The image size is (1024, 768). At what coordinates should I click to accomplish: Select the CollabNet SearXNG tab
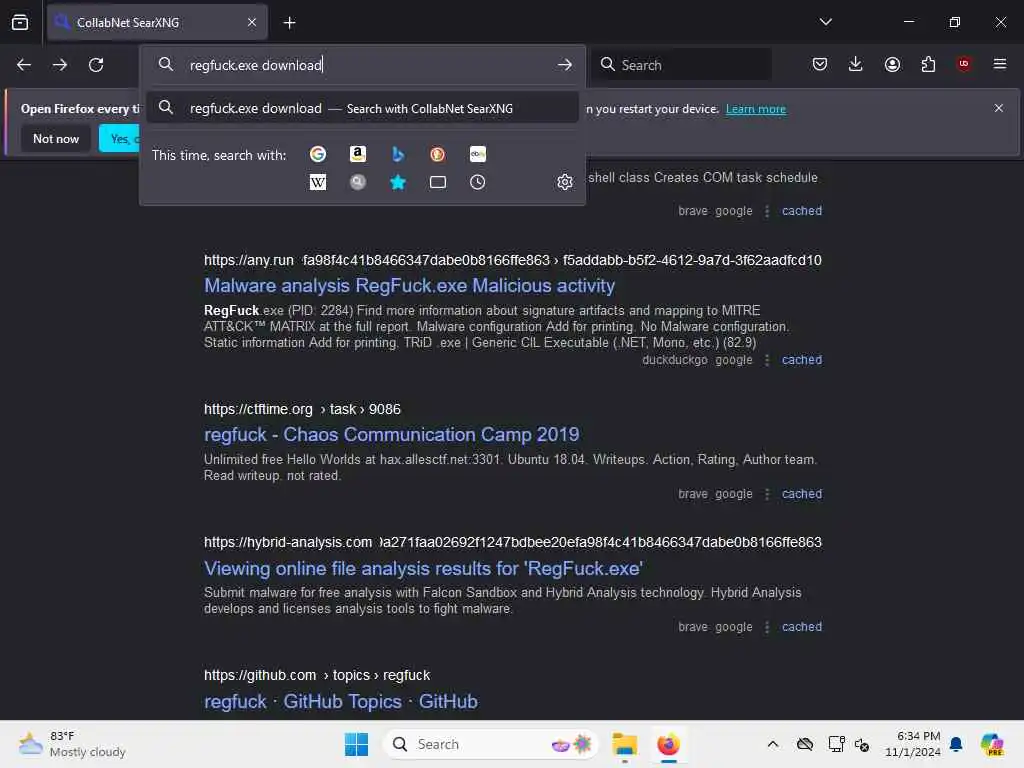[x=157, y=22]
